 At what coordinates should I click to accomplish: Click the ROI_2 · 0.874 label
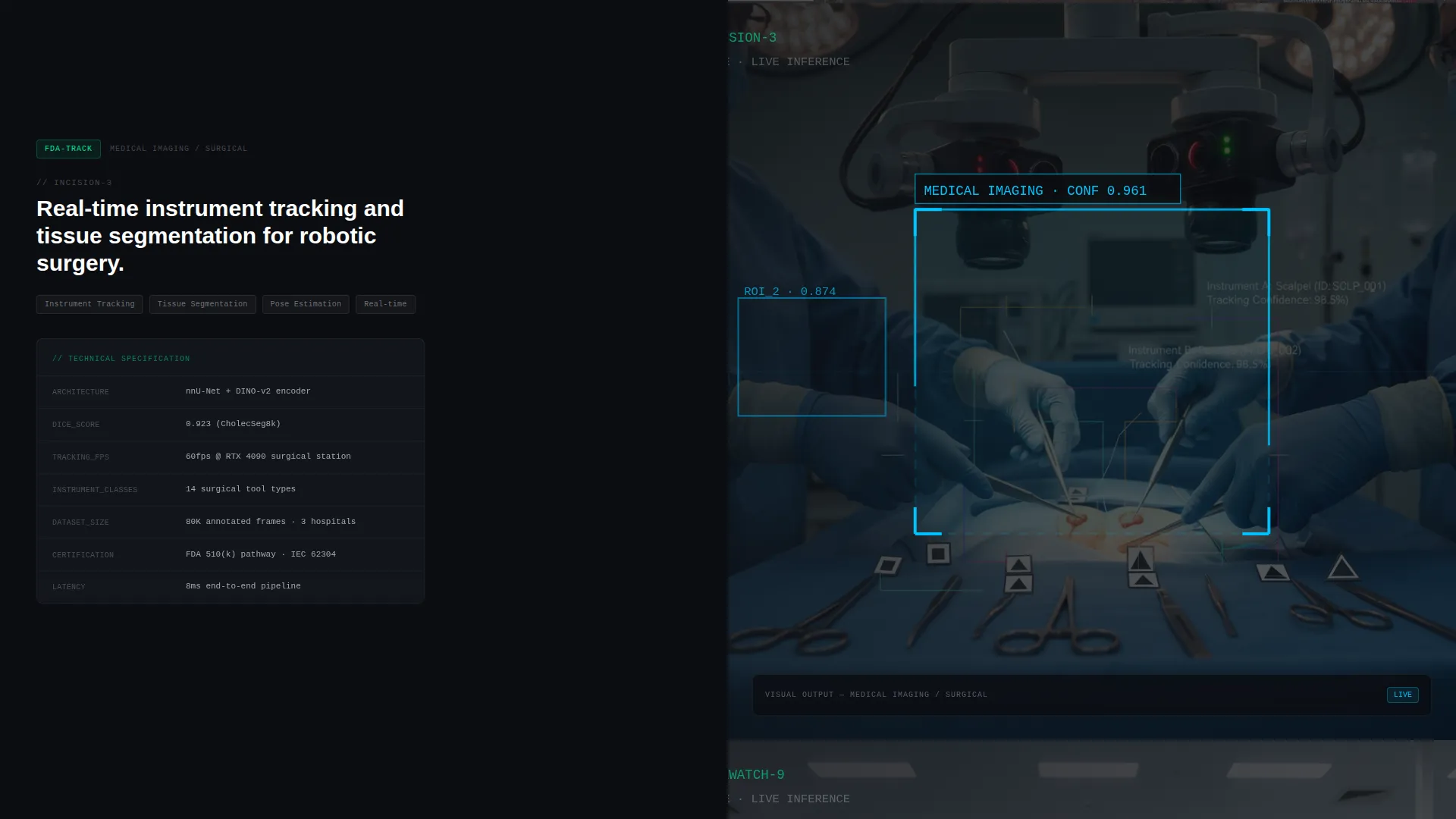click(789, 291)
